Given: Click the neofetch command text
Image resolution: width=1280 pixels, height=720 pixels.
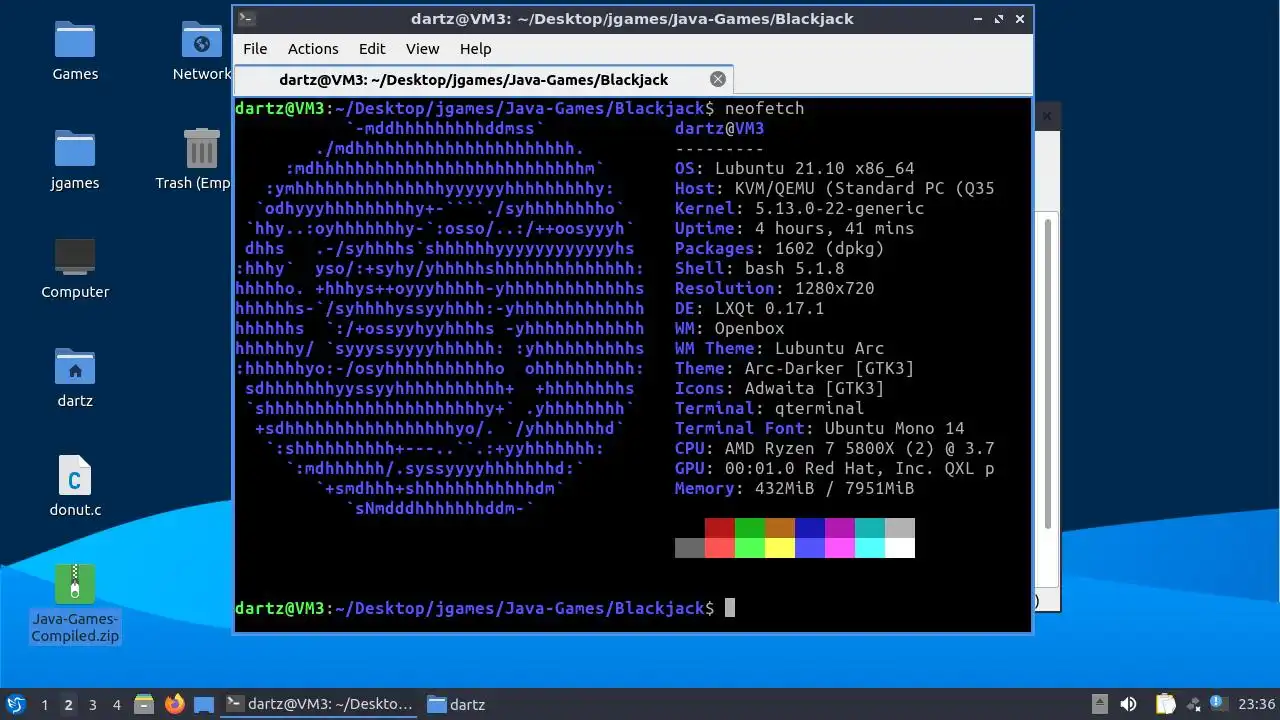Looking at the screenshot, I should [765, 108].
